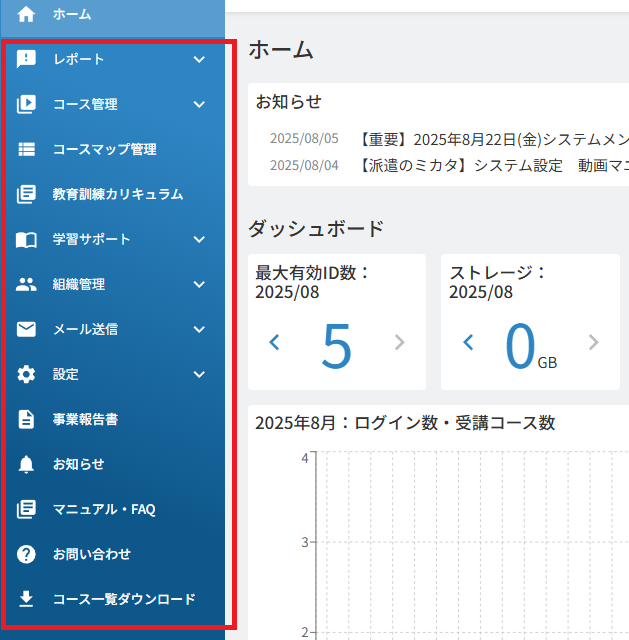629x640 pixels.
Task: Click the コースマップ管理 list icon
Action: click(x=26, y=149)
